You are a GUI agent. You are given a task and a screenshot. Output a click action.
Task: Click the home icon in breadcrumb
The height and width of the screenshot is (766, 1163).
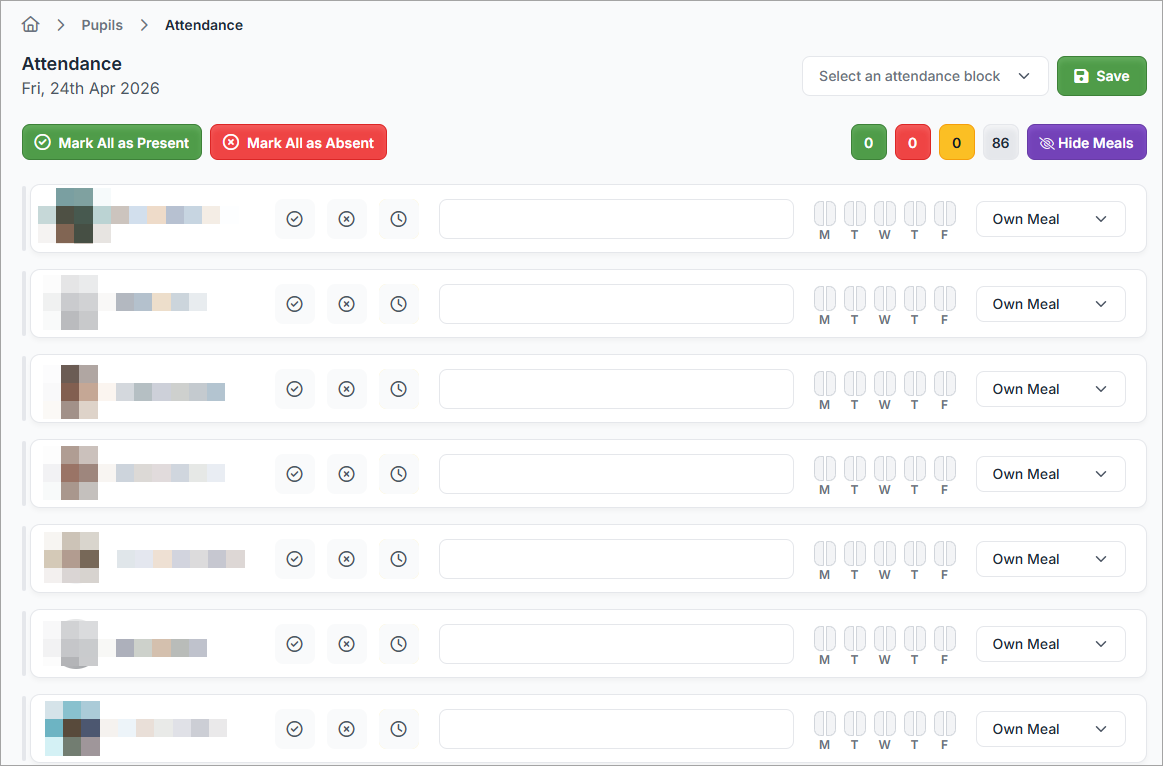(x=31, y=25)
